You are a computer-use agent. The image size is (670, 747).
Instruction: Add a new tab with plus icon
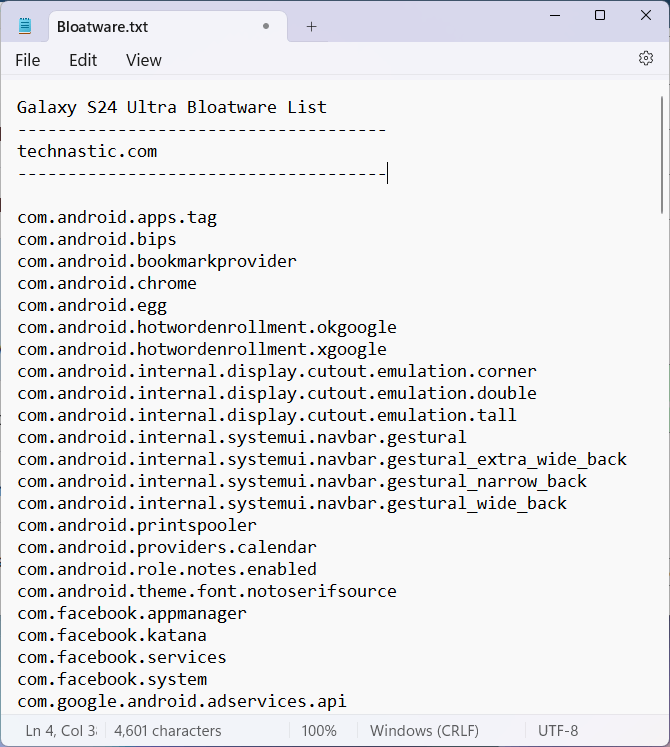click(x=311, y=27)
